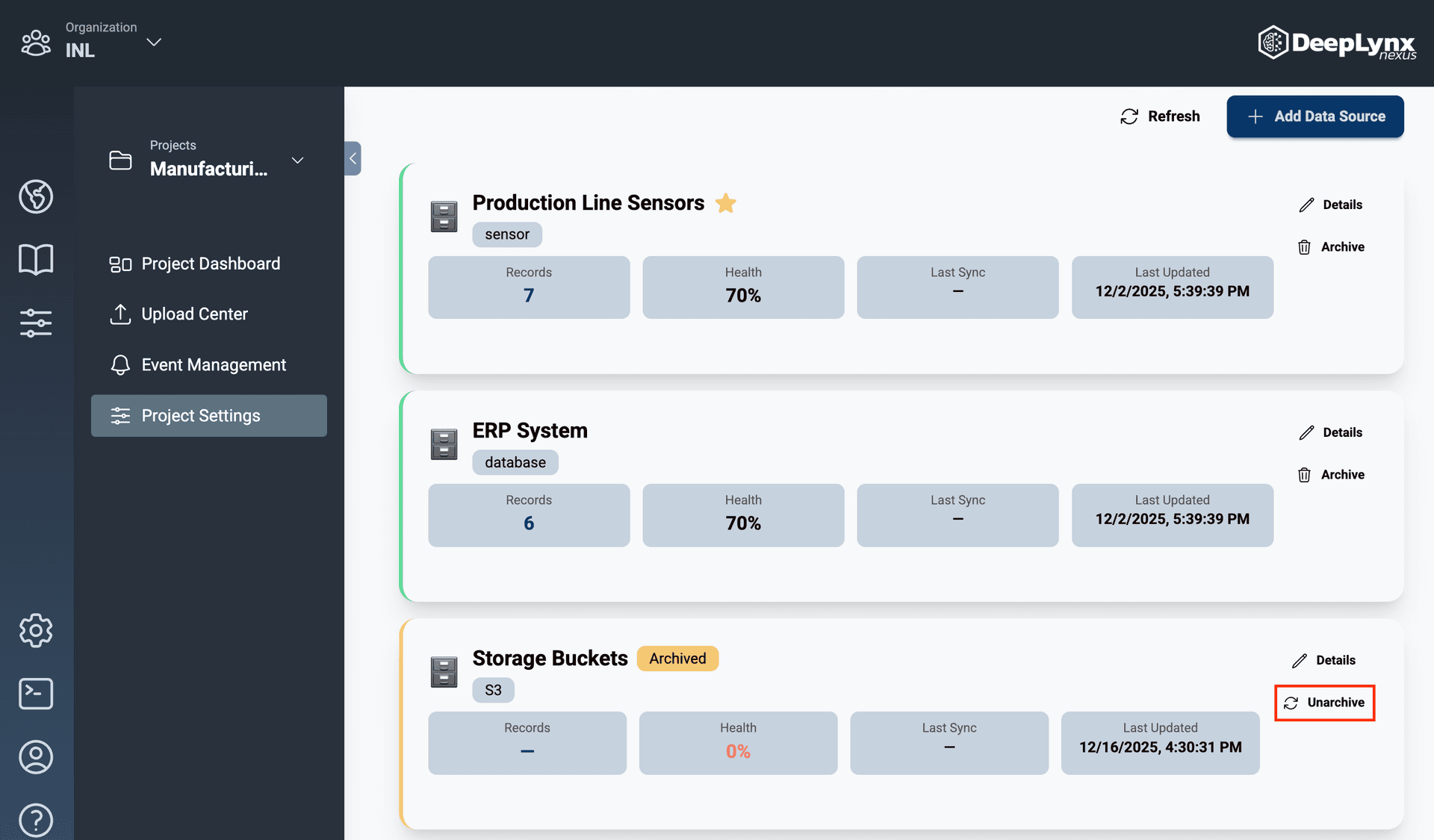The height and width of the screenshot is (840, 1434).
Task: Open the terminal console icon
Action: coord(36,694)
